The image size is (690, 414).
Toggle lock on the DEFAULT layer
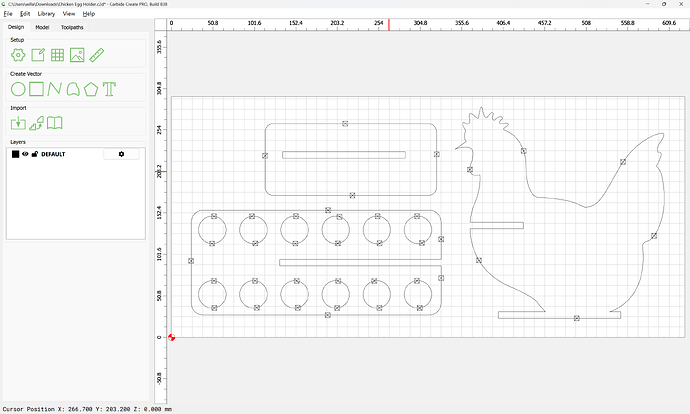click(34, 154)
